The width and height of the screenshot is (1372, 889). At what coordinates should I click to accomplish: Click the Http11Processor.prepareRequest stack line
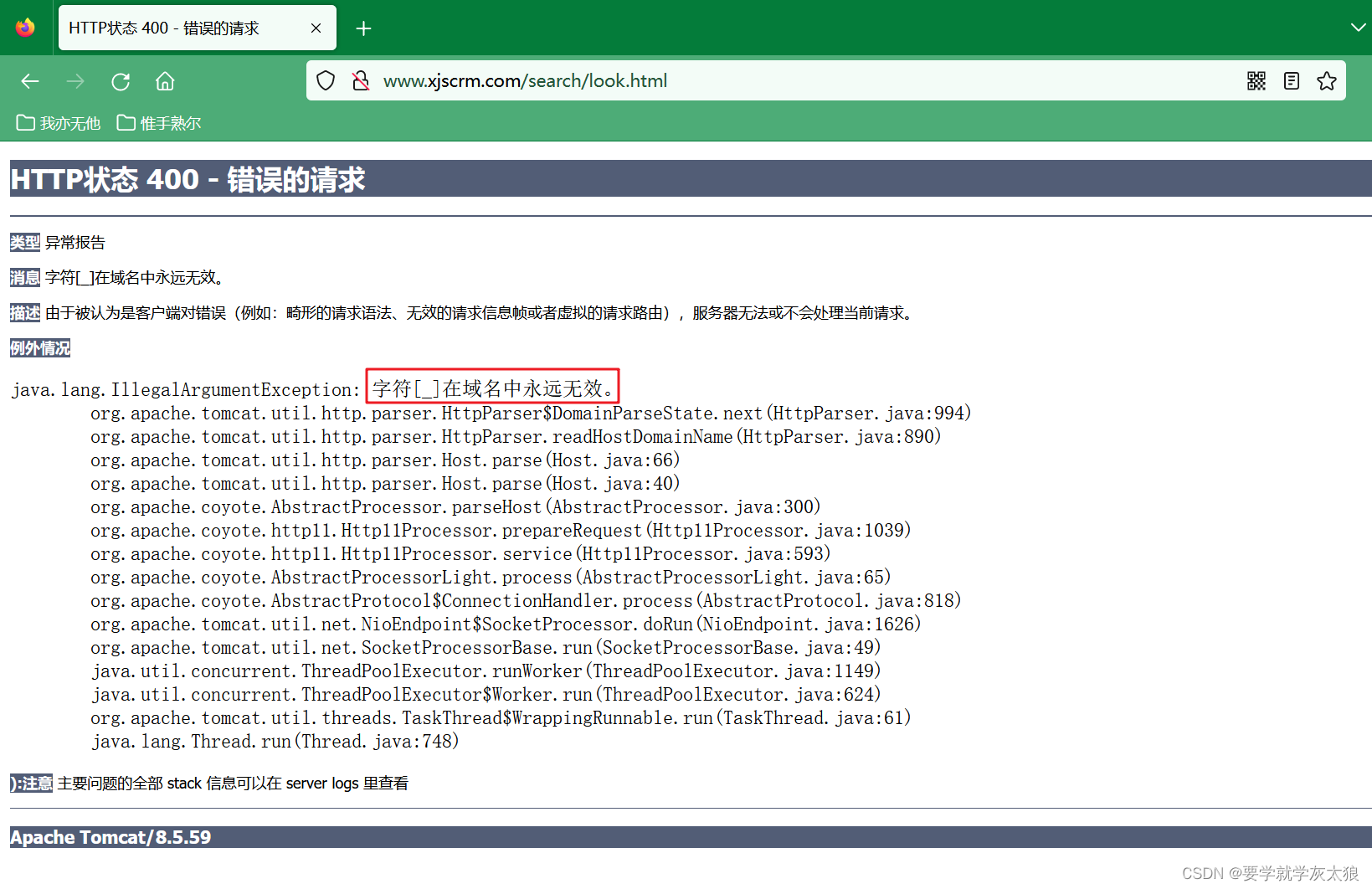pos(501,531)
